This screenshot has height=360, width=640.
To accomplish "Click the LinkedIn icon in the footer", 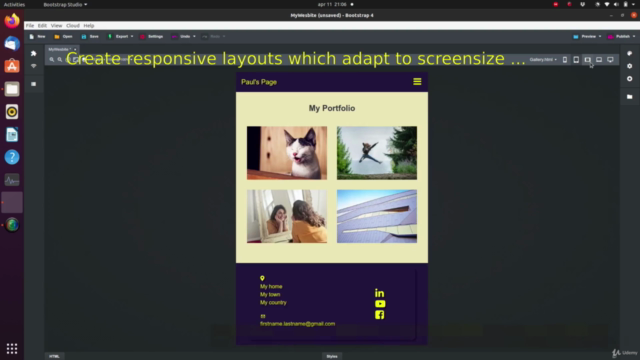I will click(380, 293).
